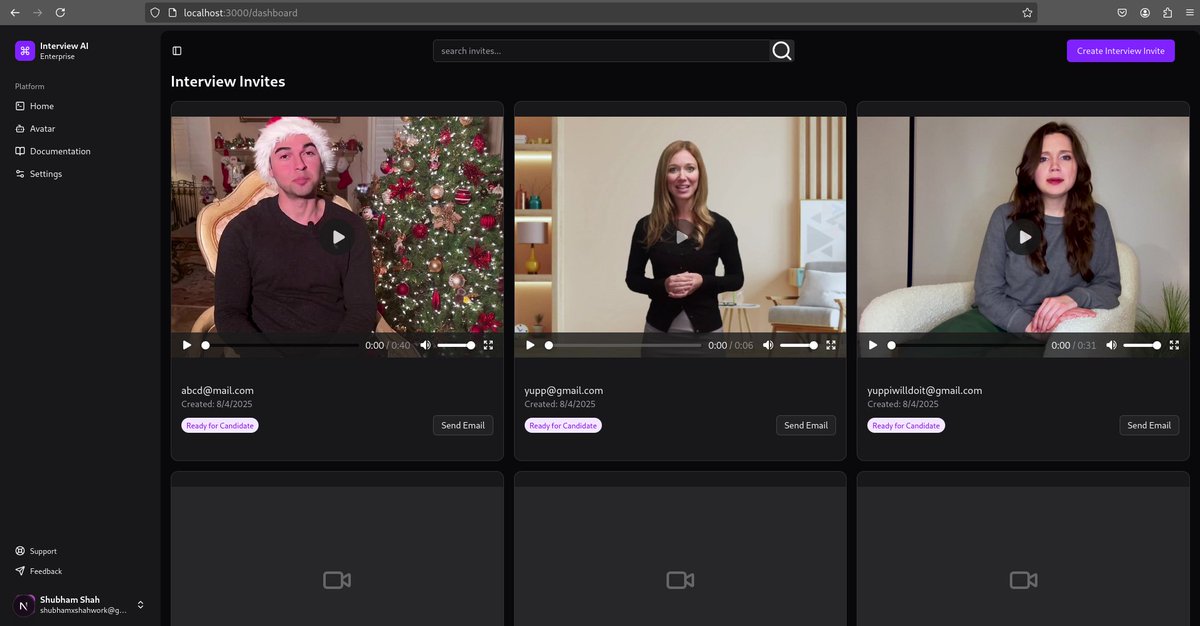Mute the yuppiwilldoit@gmail.com video
This screenshot has width=1200, height=626.
(x=1111, y=345)
